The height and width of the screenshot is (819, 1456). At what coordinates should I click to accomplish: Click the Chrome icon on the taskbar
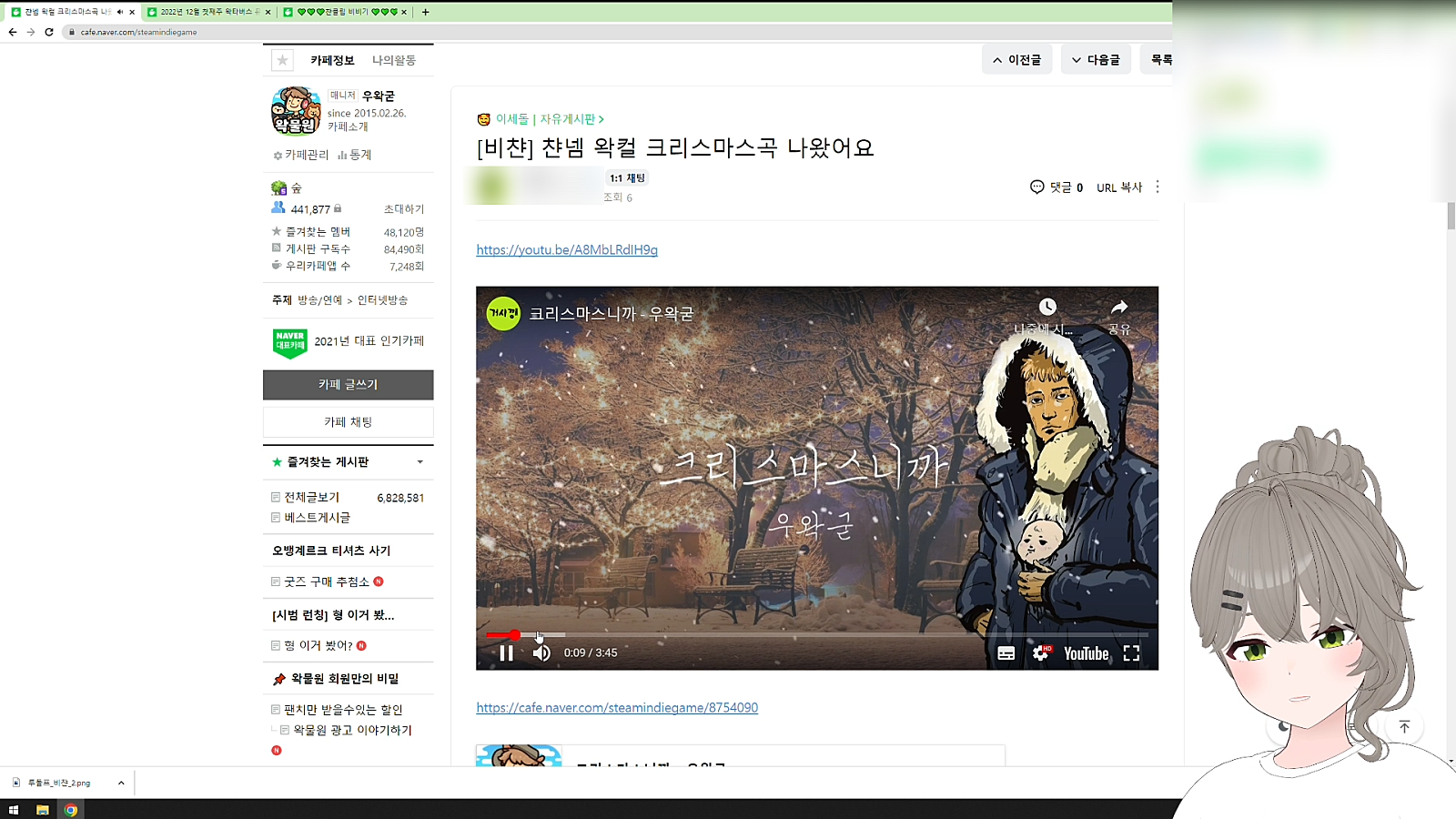[x=71, y=810]
